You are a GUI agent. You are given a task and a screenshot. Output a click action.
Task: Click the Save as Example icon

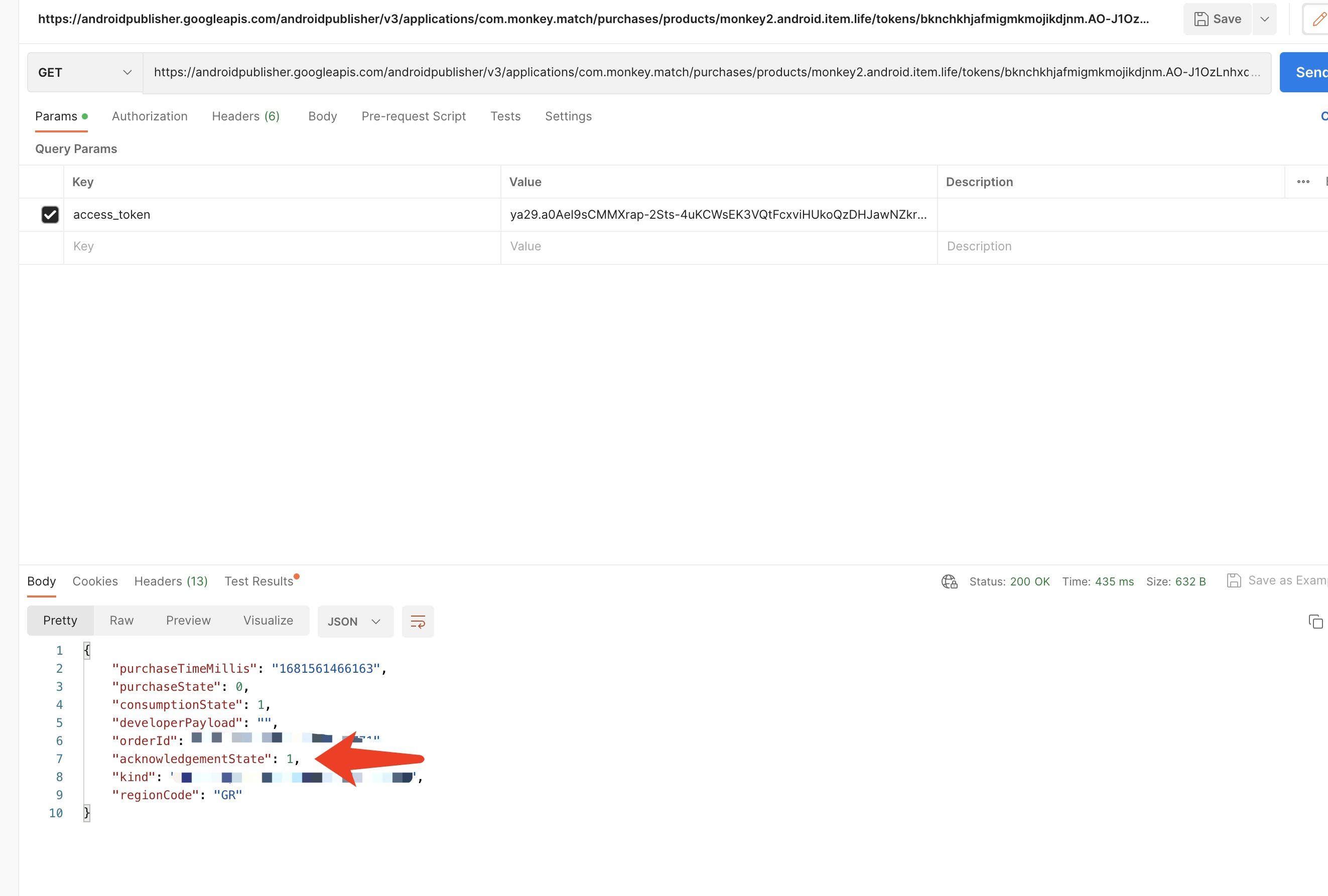tap(1234, 581)
